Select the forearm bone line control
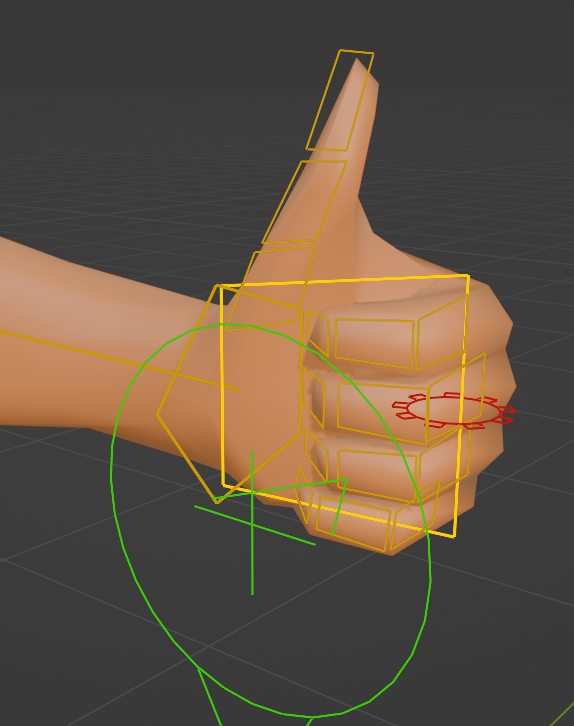The width and height of the screenshot is (574, 726). coord(119,360)
